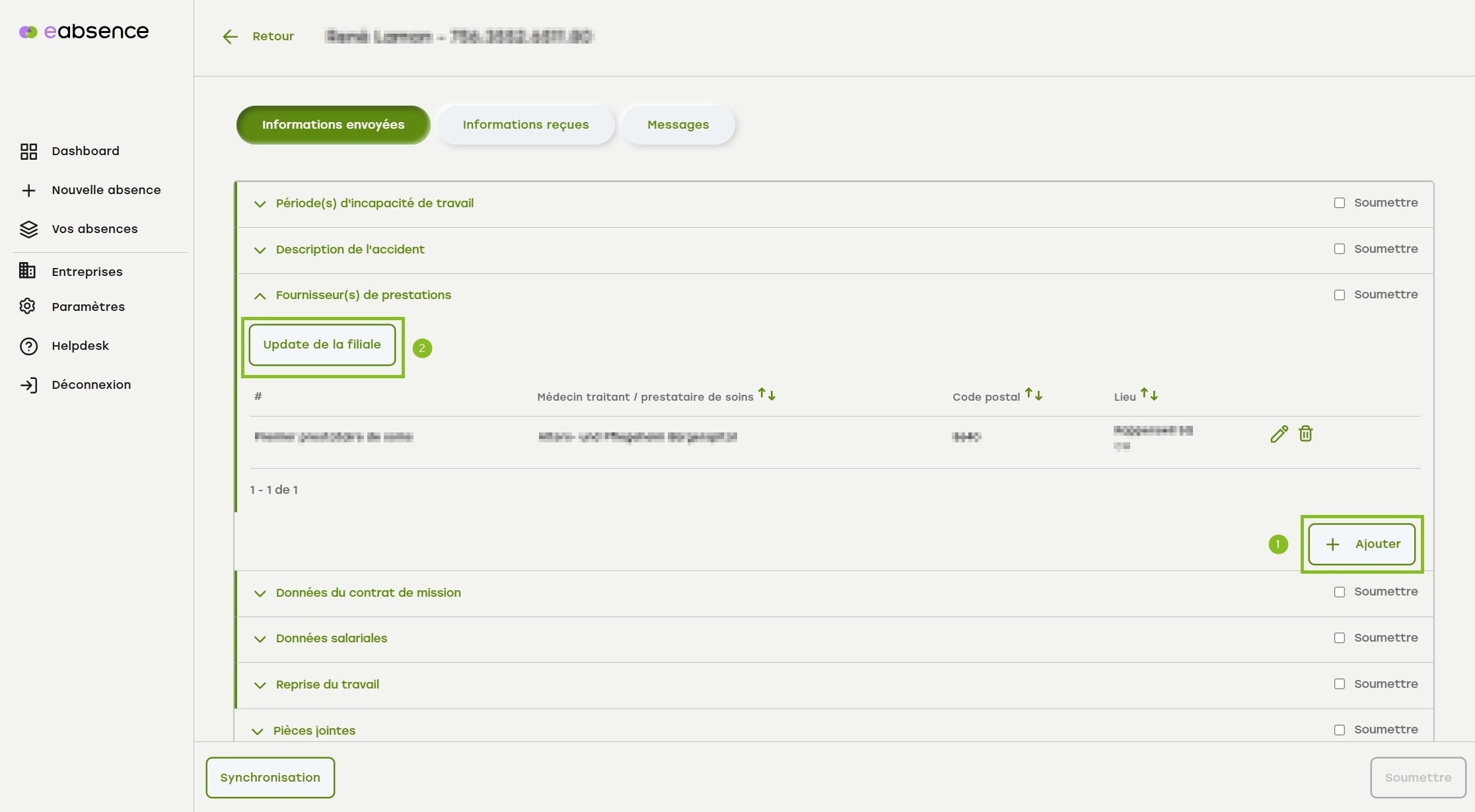
Task: Open Paramètres via gear icon
Action: click(27, 306)
